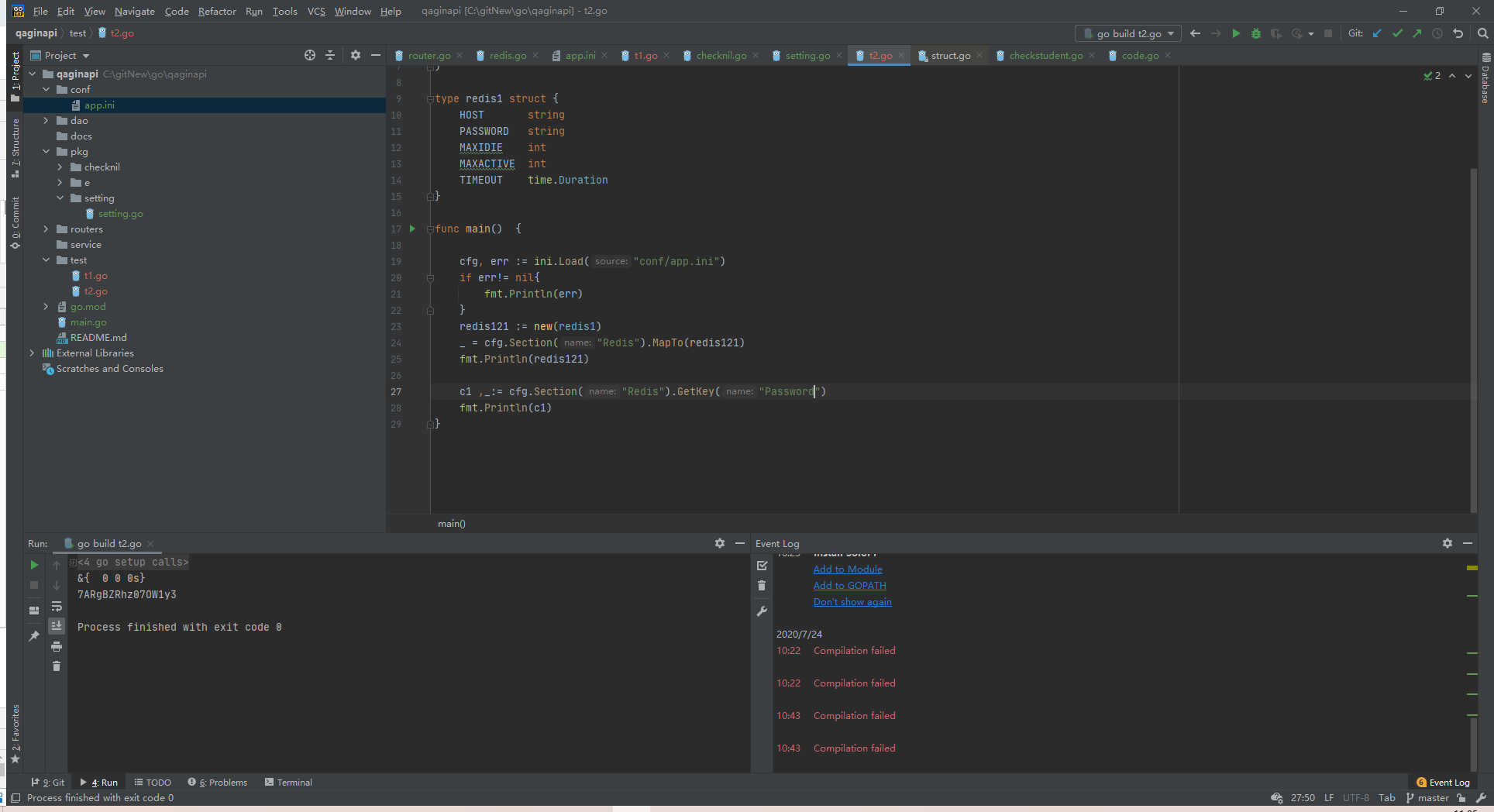Screen dimensions: 1494x812
Task: Select 'Don't show again' in Event Log
Action: [852, 601]
